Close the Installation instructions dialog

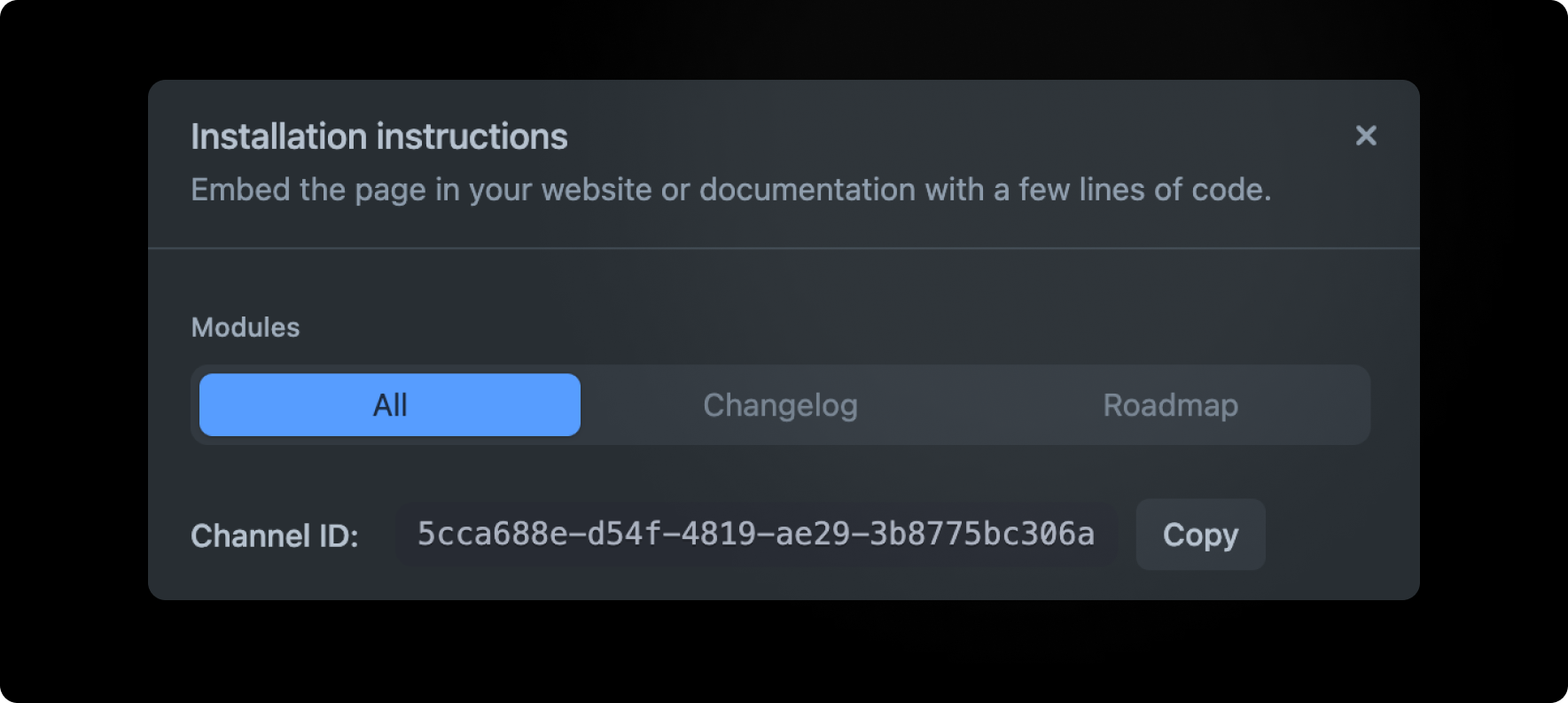(1366, 136)
